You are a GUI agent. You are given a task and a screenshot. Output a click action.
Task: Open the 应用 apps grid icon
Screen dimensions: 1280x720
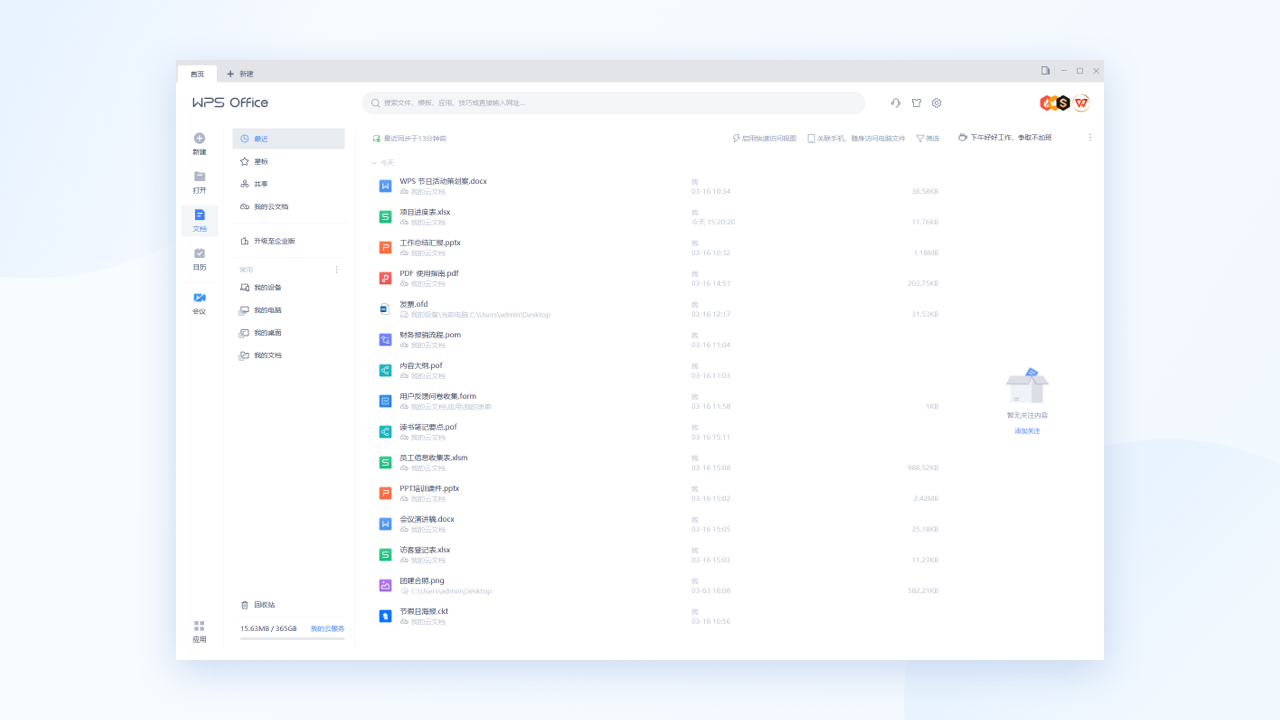click(199, 625)
